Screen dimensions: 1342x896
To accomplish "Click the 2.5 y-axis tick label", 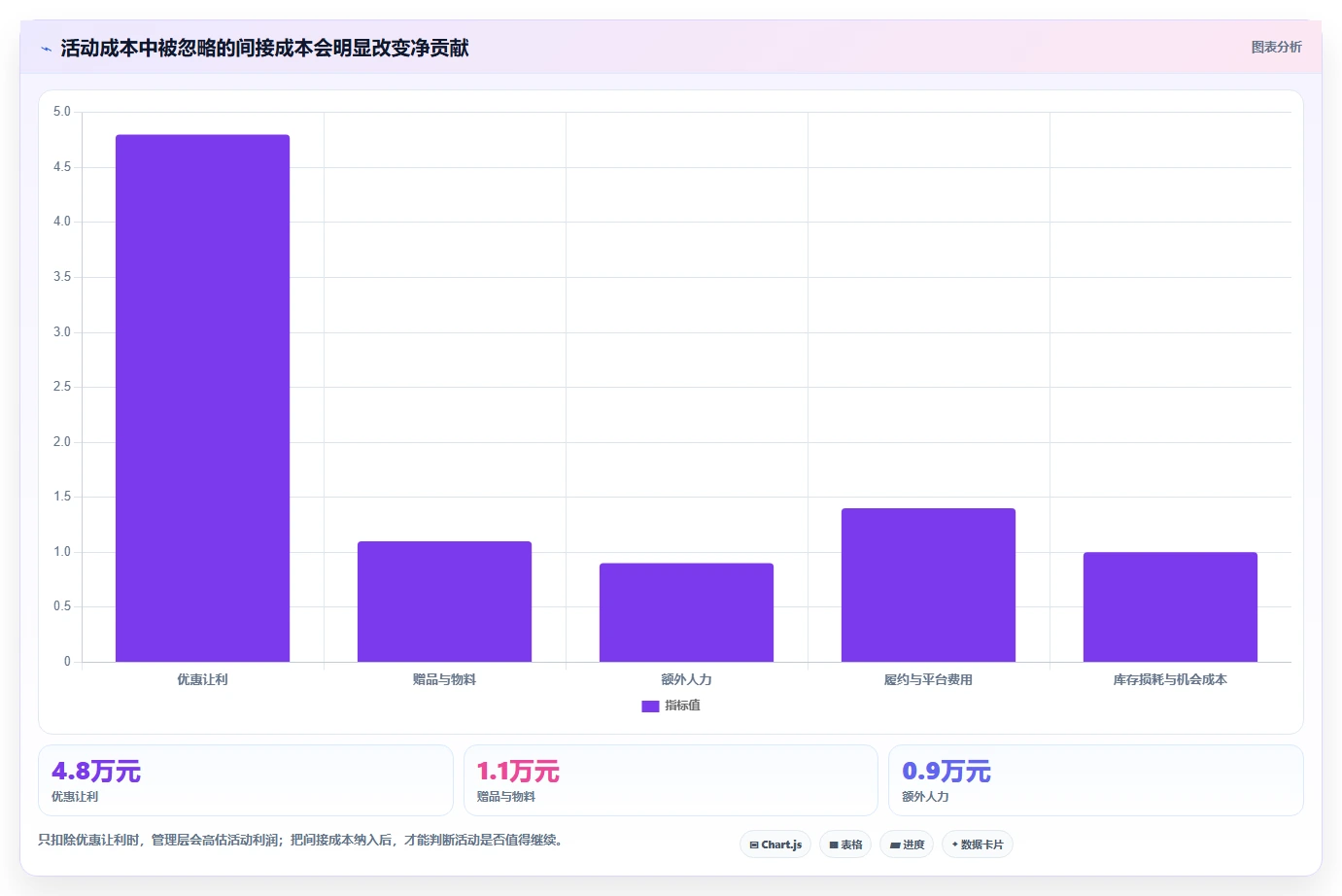I will (x=62, y=387).
